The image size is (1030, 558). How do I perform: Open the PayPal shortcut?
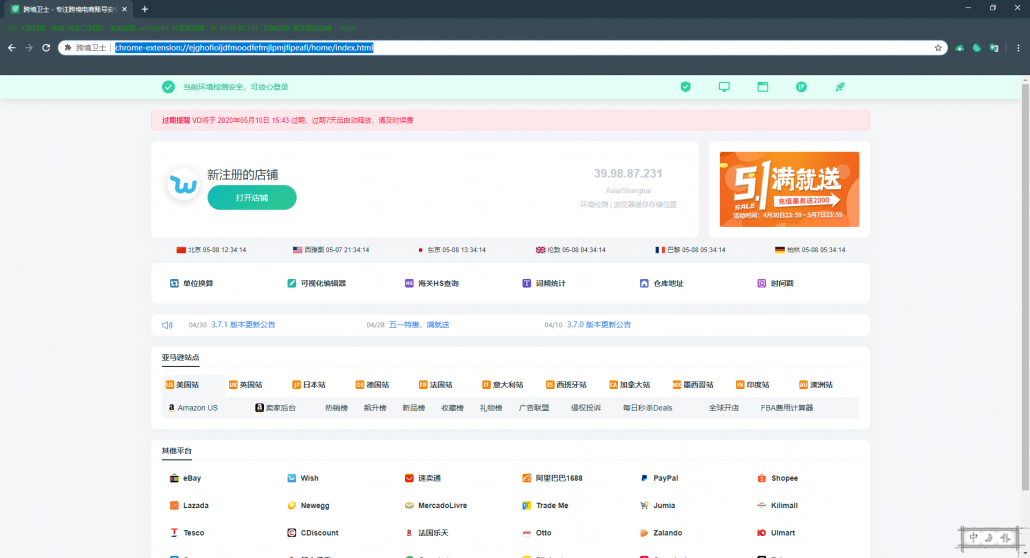[659, 478]
